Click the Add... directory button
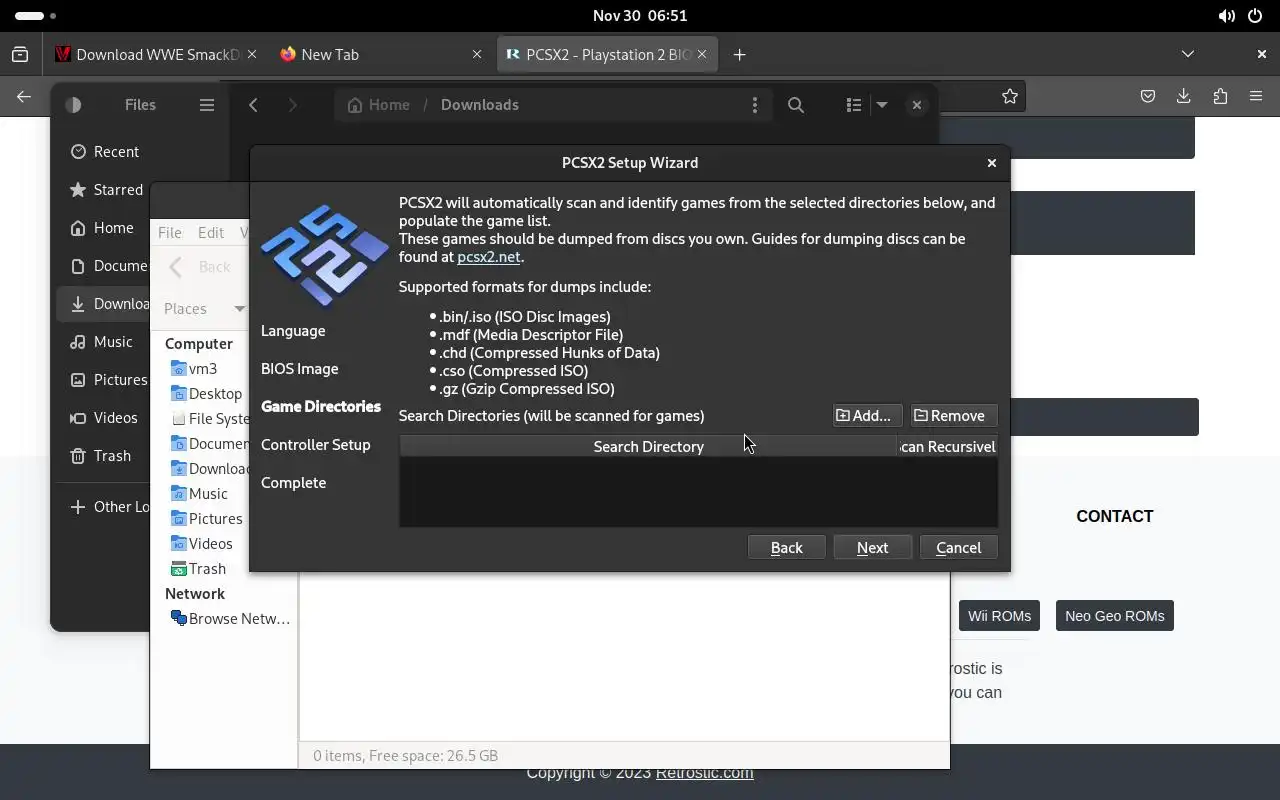The width and height of the screenshot is (1280, 800). click(867, 415)
